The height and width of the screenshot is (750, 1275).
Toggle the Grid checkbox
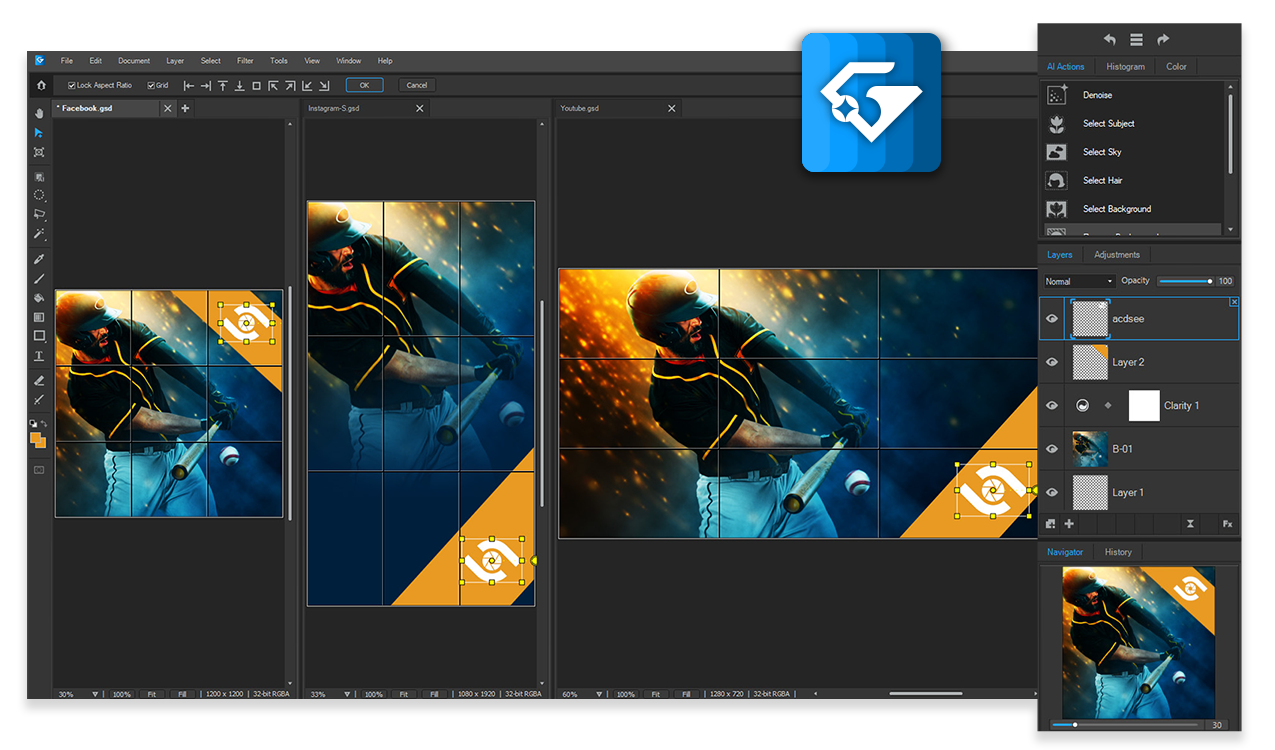pyautogui.click(x=151, y=86)
